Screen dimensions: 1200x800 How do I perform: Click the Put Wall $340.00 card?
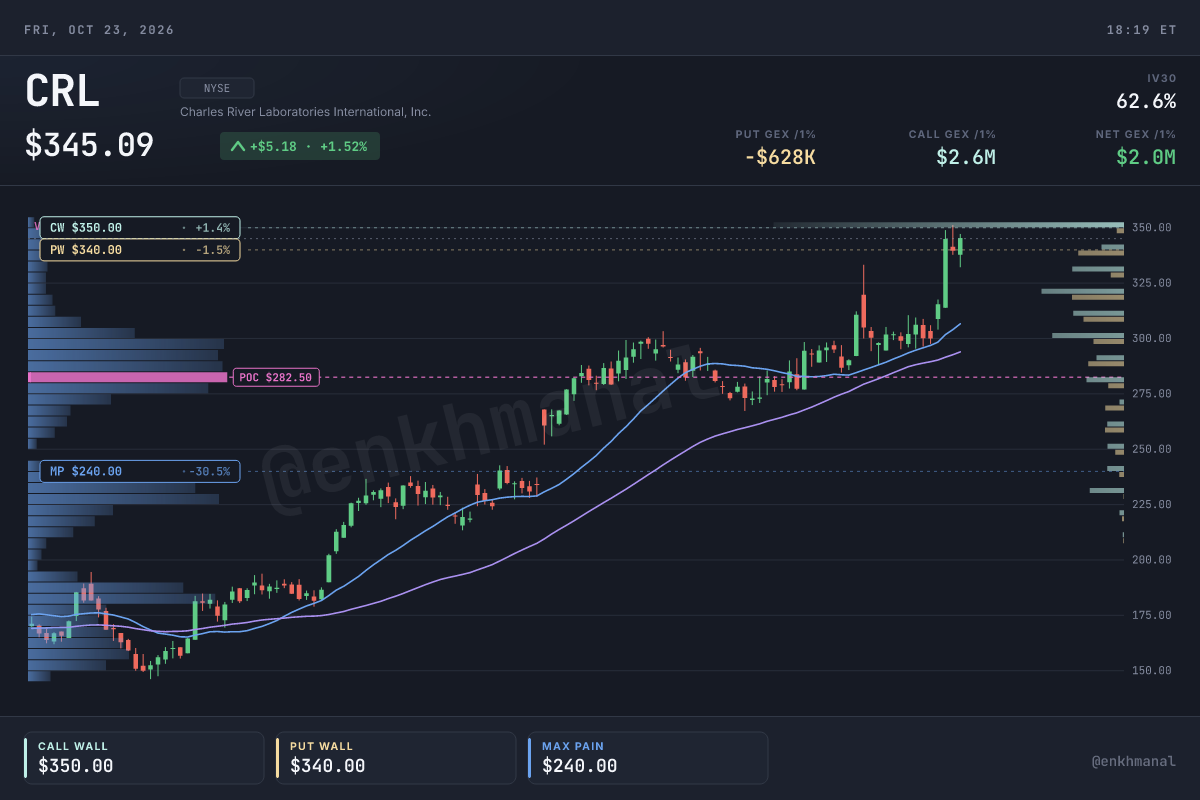[396, 758]
